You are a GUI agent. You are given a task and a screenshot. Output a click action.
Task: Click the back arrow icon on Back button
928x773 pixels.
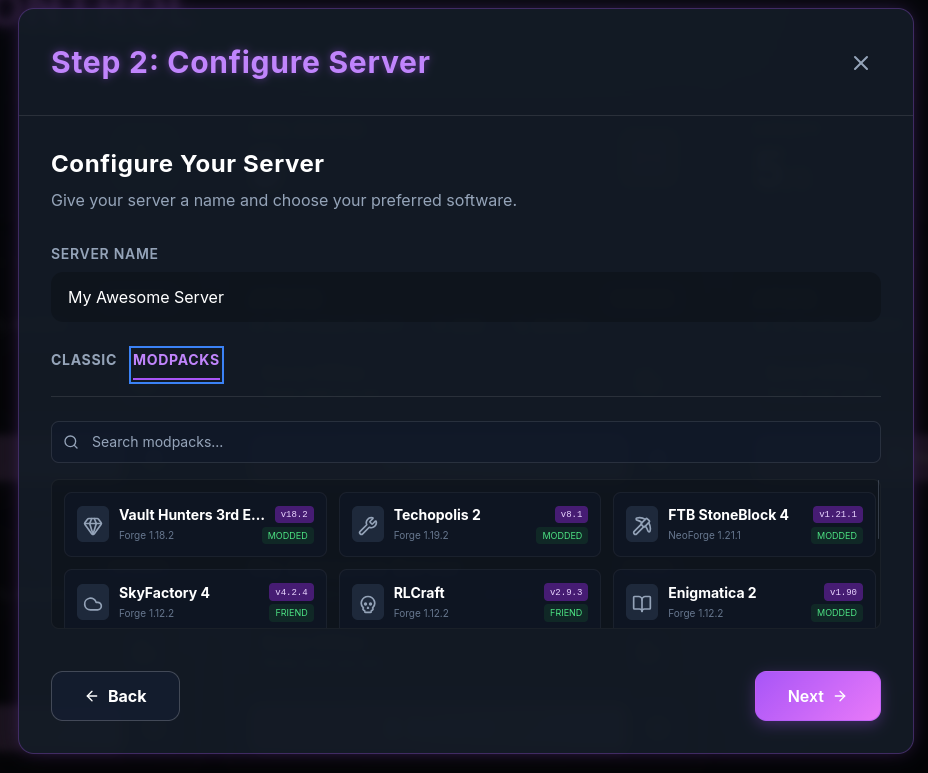[91, 695]
